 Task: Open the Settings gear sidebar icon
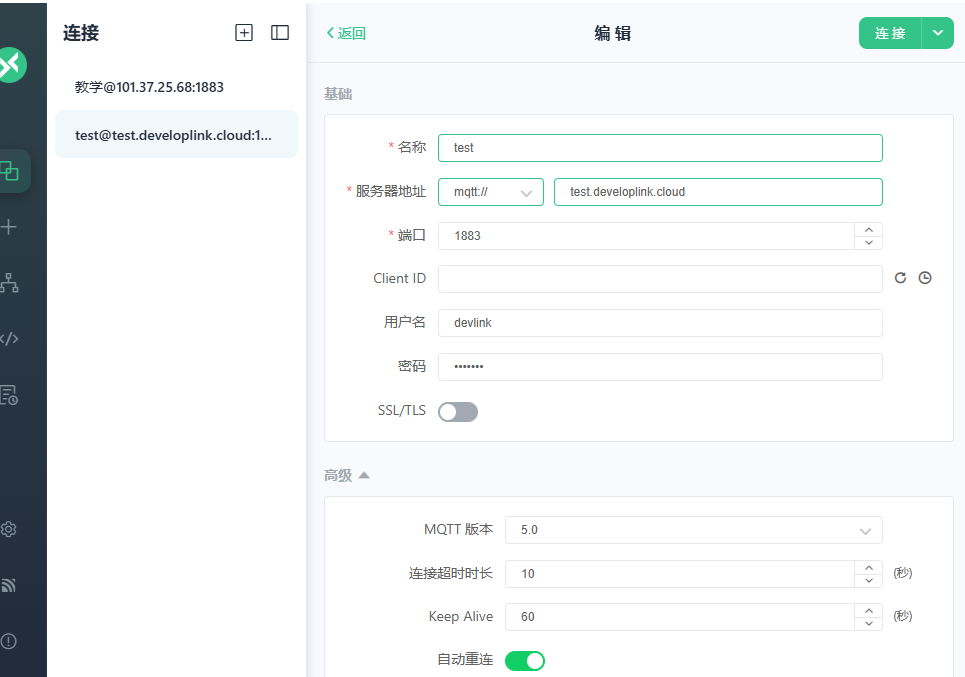point(9,529)
